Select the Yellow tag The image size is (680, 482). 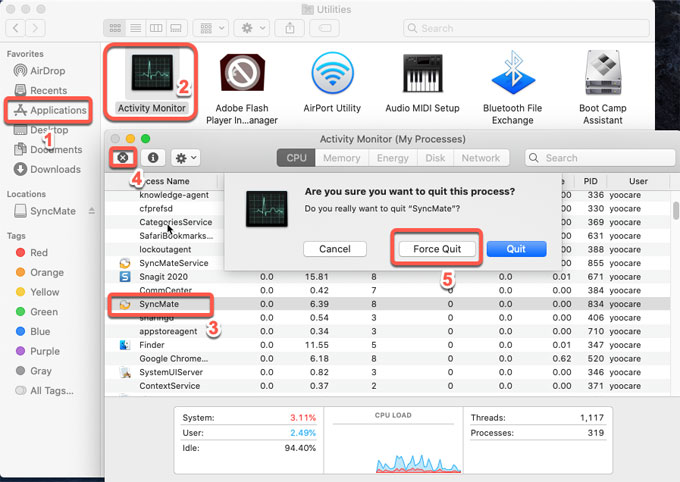[37, 292]
